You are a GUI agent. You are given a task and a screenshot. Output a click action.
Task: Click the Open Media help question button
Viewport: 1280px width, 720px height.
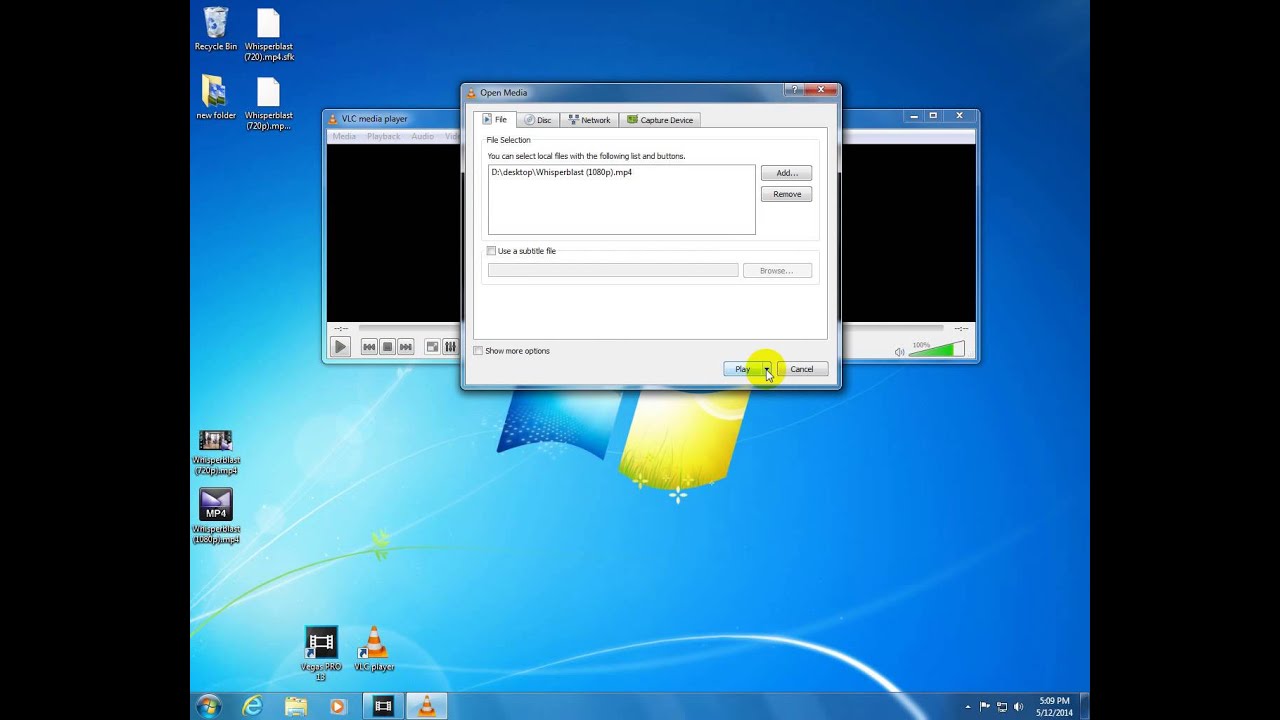tap(794, 90)
